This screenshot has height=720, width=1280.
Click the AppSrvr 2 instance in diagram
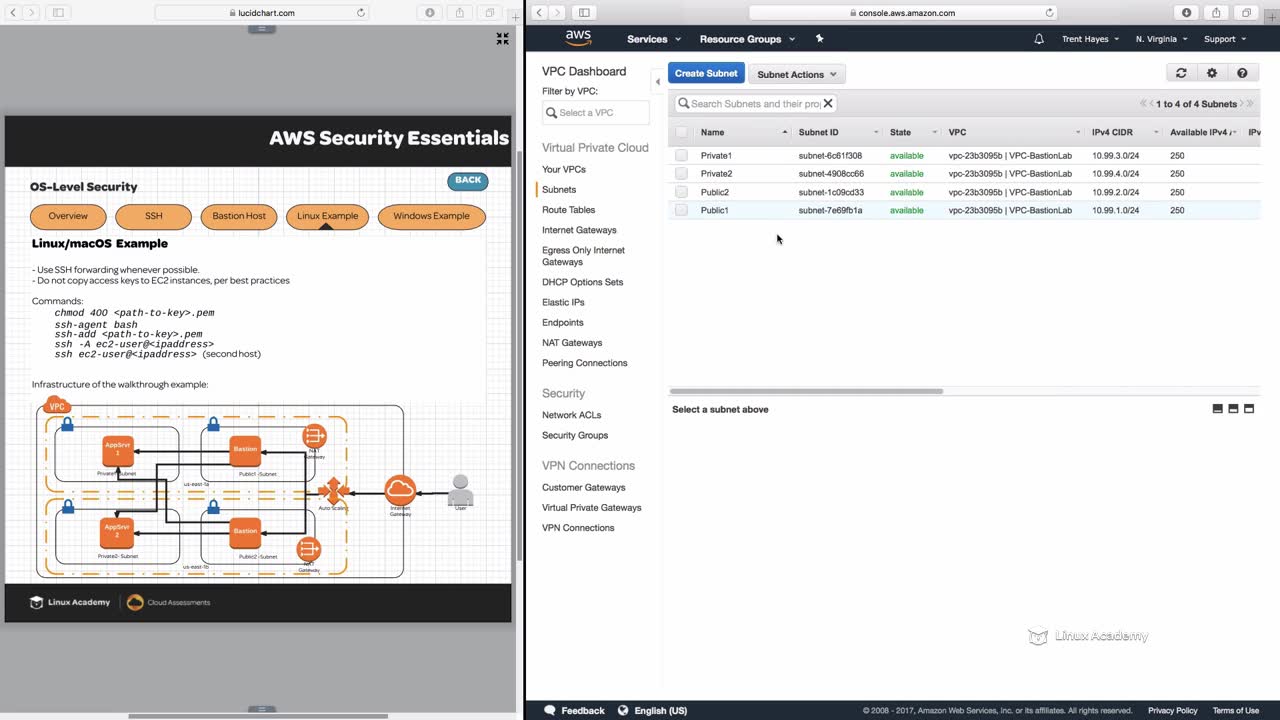point(117,532)
